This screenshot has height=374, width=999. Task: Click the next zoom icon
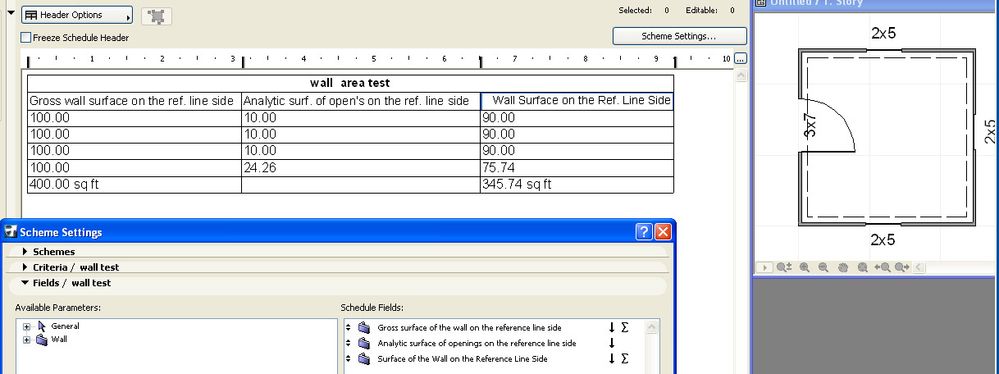click(902, 268)
